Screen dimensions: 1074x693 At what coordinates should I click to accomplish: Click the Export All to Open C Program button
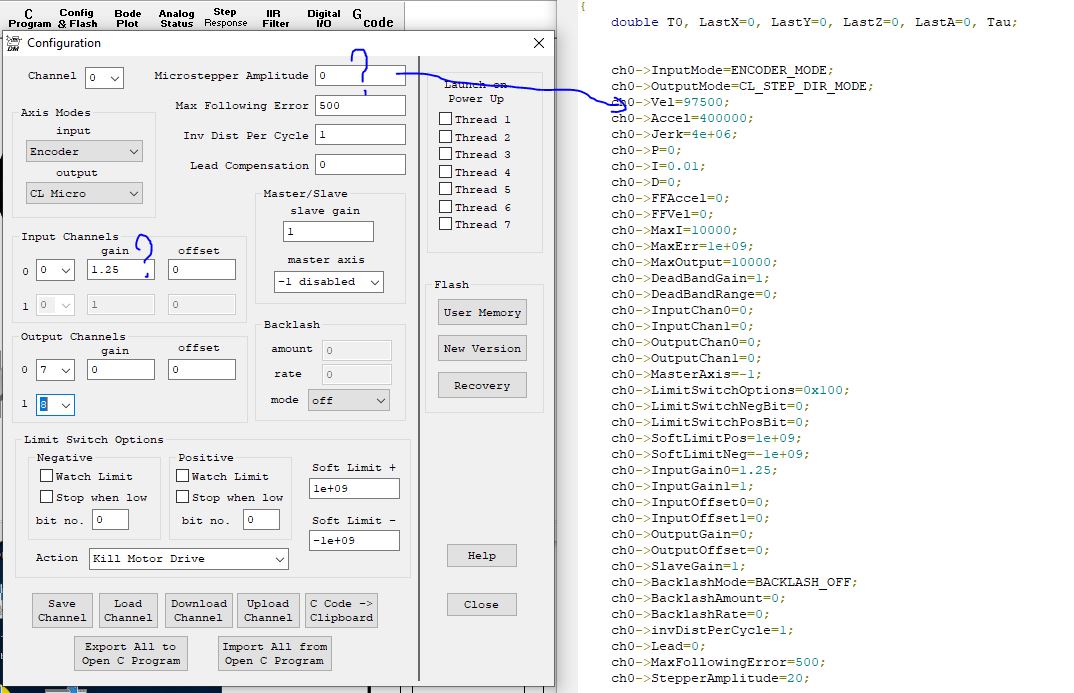point(130,653)
